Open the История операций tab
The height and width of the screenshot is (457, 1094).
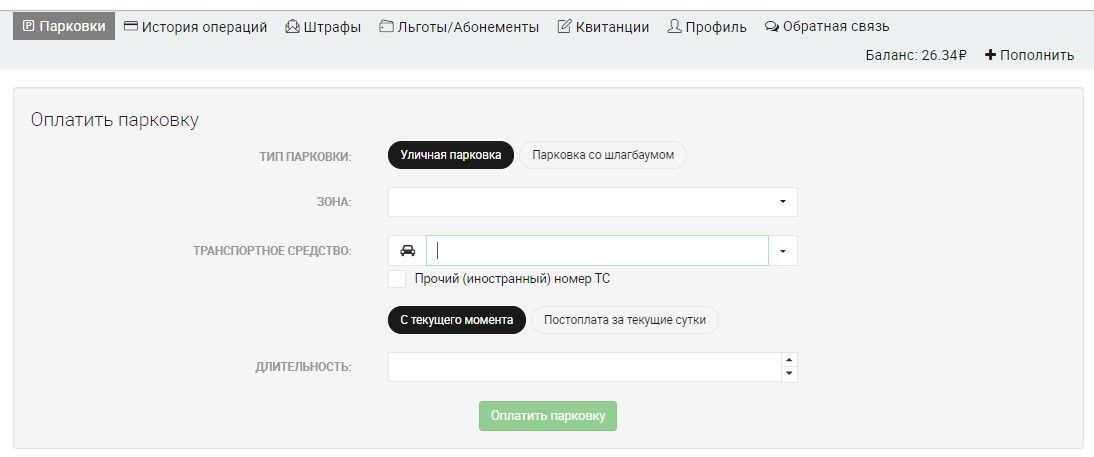tap(196, 27)
